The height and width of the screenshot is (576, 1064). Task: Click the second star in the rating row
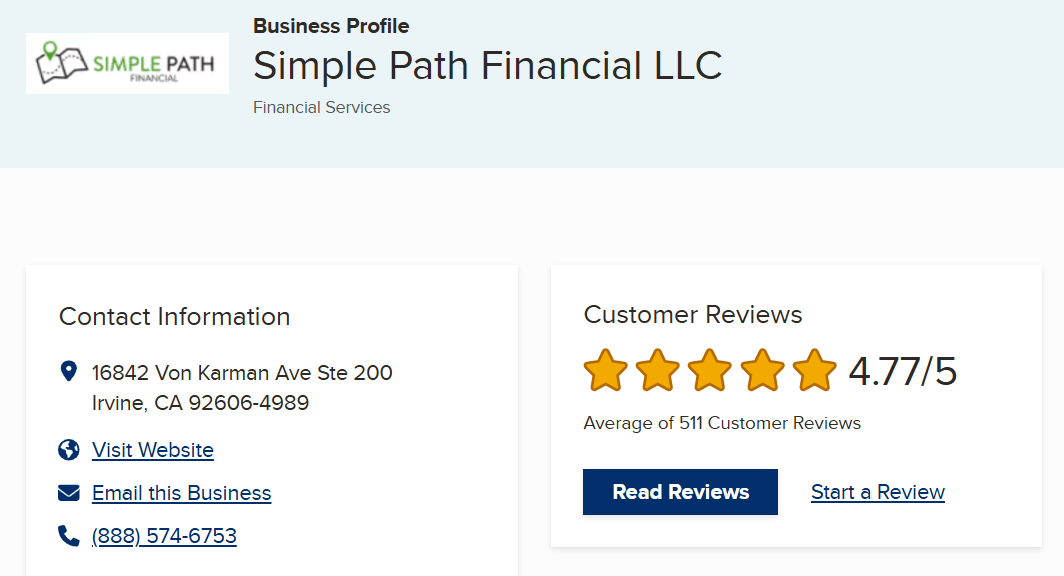click(x=656, y=369)
